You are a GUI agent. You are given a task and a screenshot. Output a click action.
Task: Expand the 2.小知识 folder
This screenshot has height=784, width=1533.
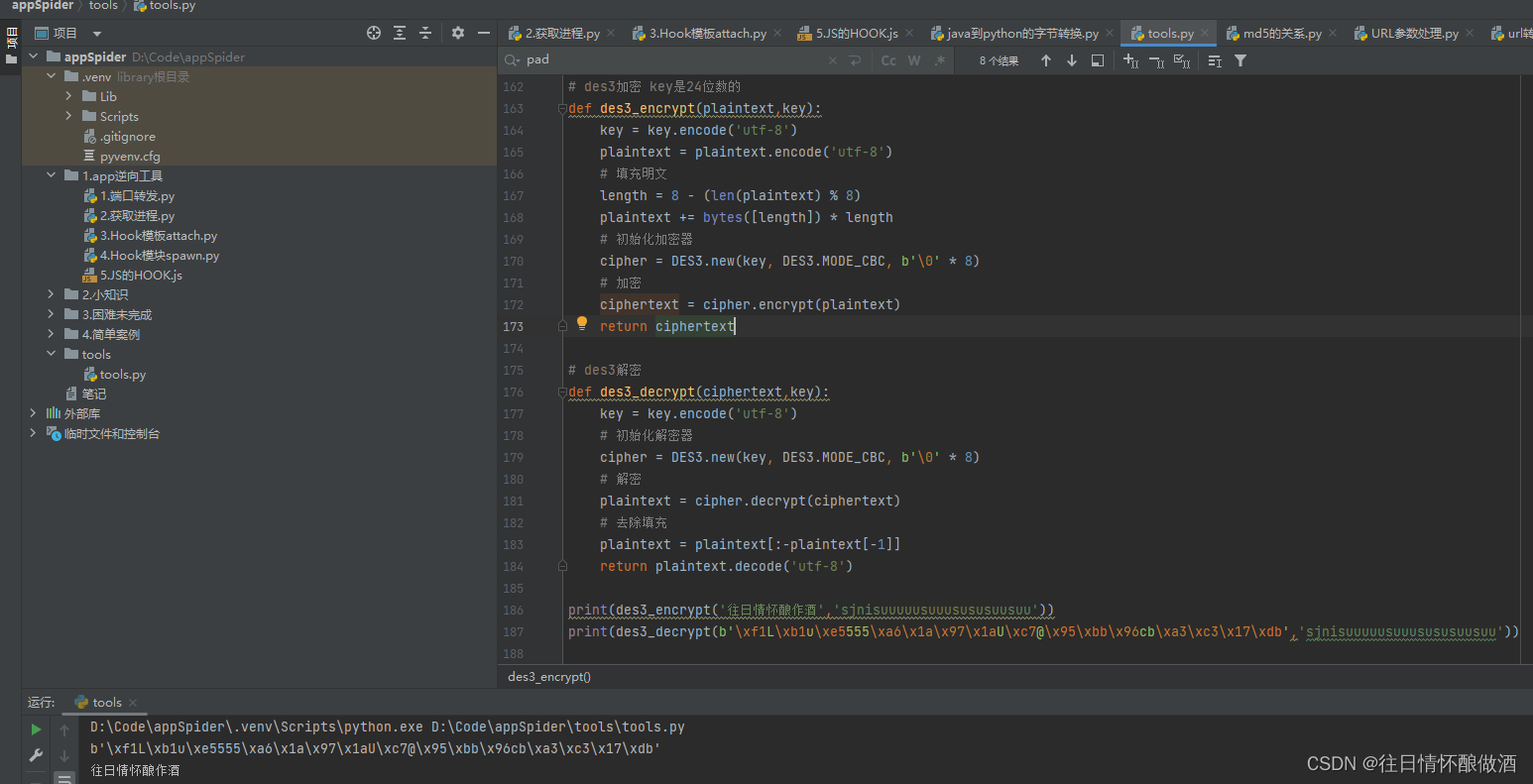[x=51, y=294]
